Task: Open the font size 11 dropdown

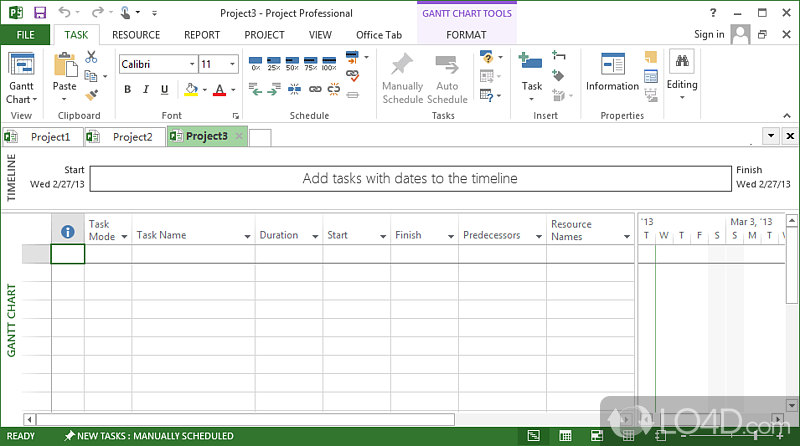Action: pyautogui.click(x=232, y=64)
